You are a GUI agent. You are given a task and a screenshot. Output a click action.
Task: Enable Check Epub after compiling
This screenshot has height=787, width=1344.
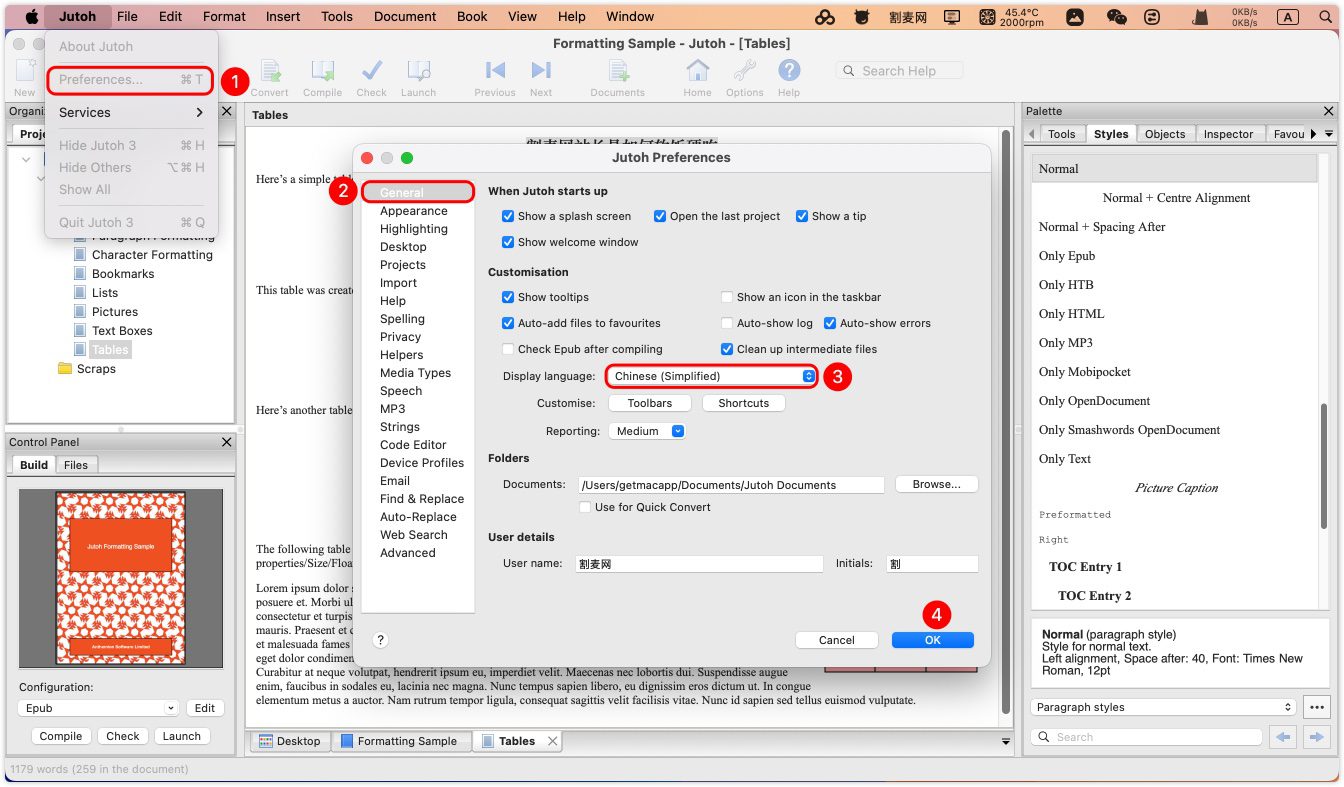click(509, 349)
